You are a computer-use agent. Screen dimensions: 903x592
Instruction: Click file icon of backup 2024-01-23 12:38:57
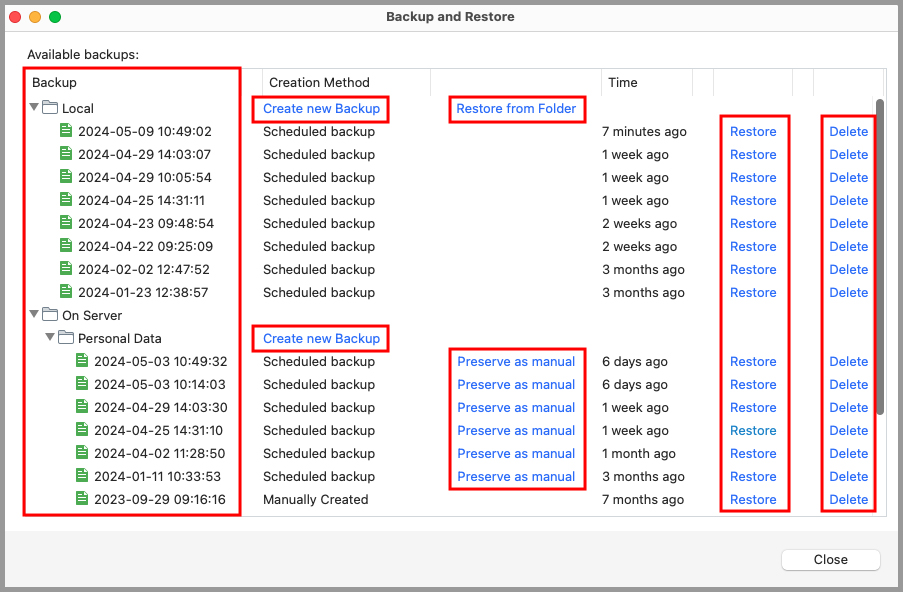tap(66, 292)
